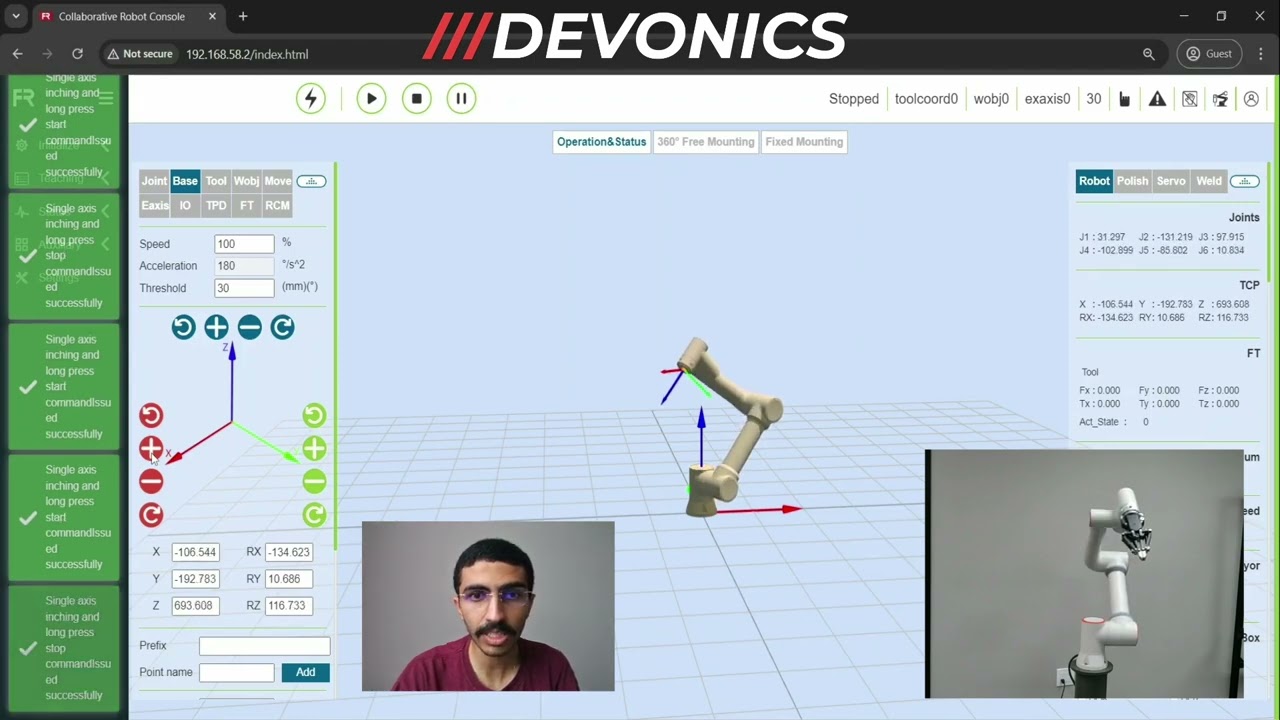Open the browser tab search dropdown arrow
1280x720 pixels.
[16, 16]
